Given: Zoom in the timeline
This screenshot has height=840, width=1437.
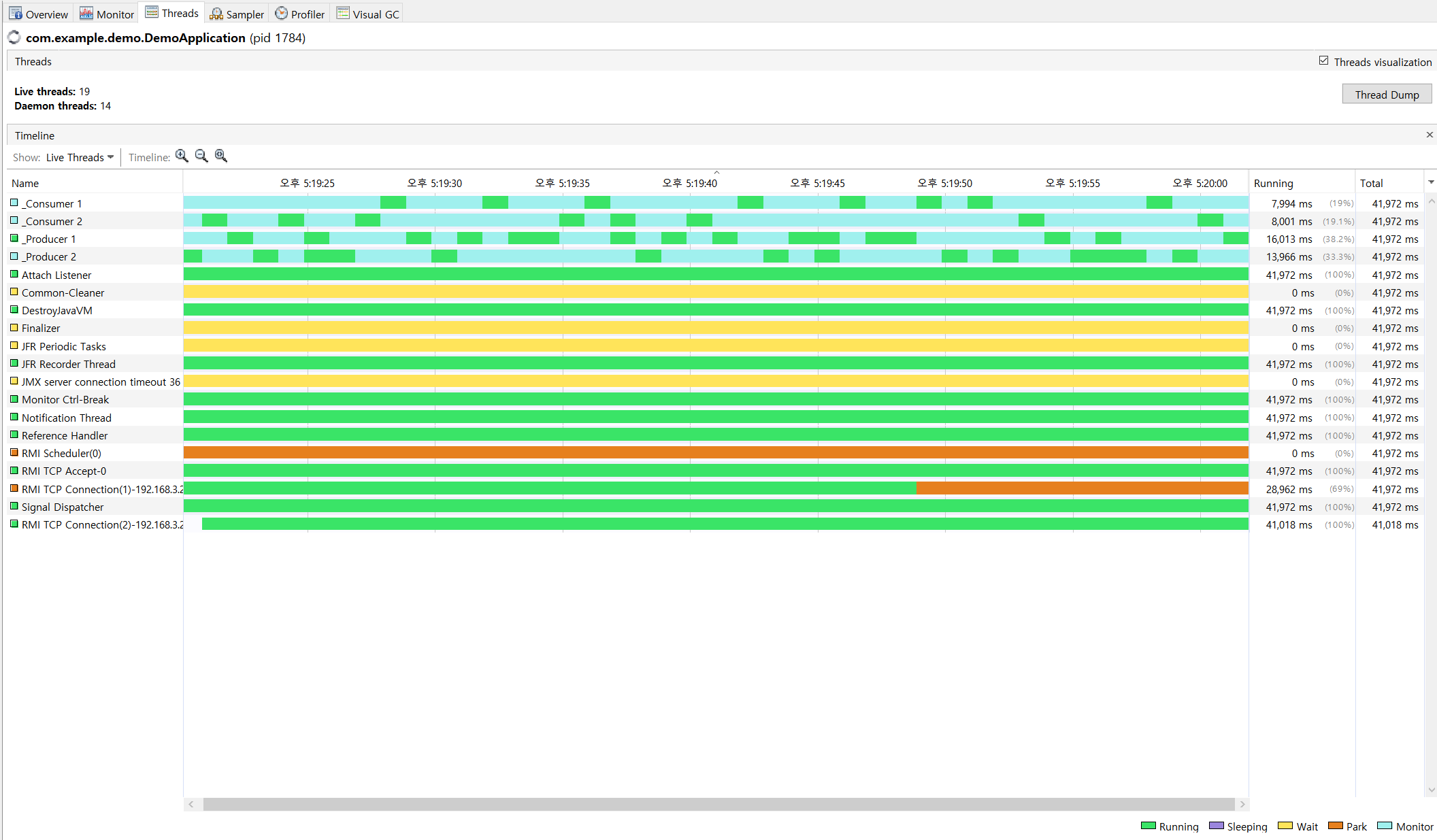Looking at the screenshot, I should coord(181,156).
